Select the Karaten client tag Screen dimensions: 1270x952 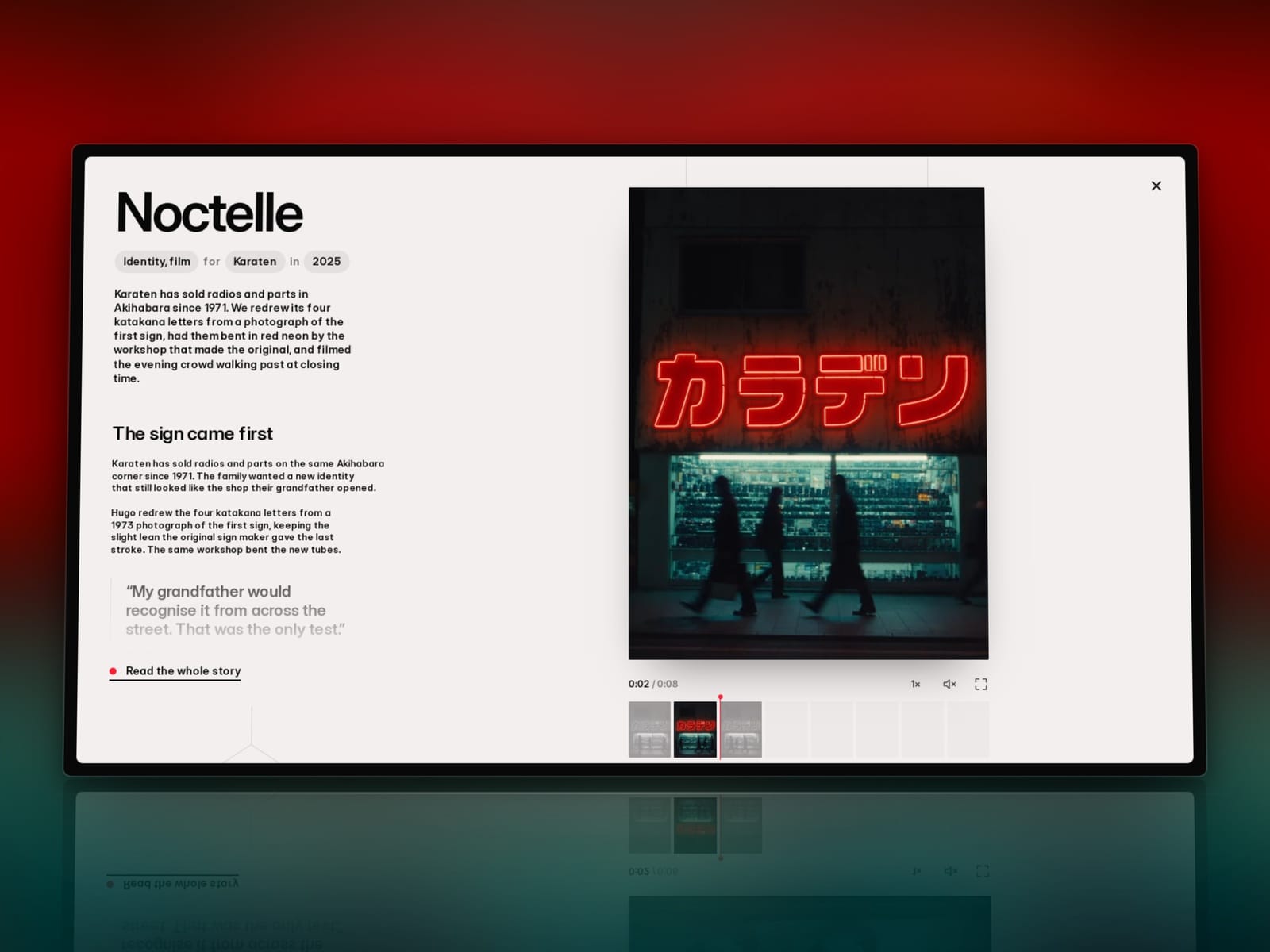click(255, 262)
